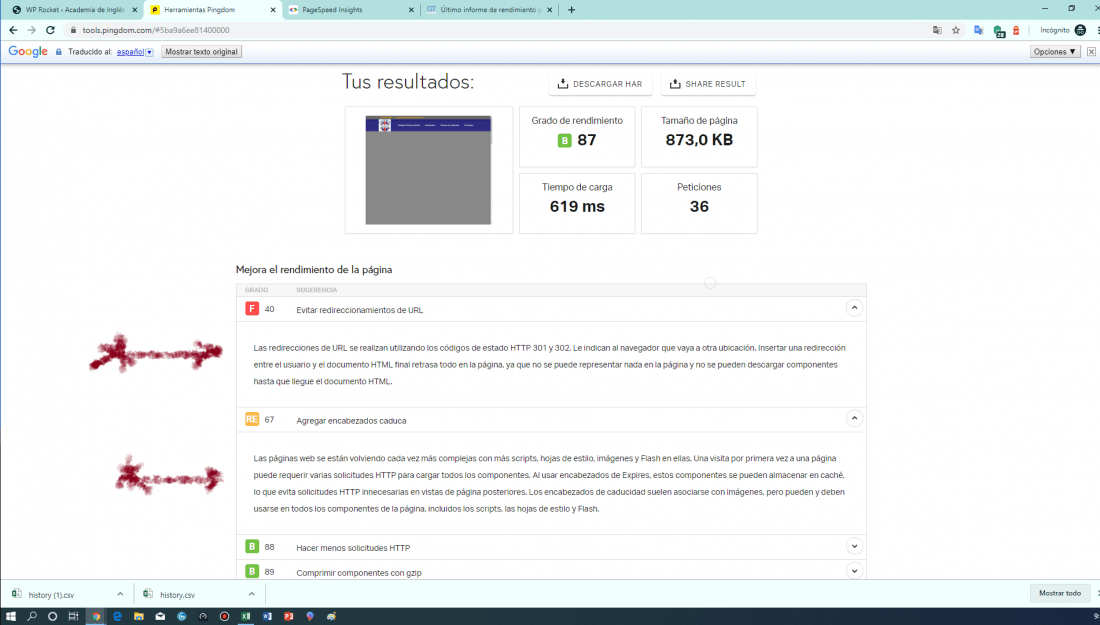Image resolution: width=1100 pixels, height=625 pixels.
Task: Click the red record button app in taskbar
Action: [x=224, y=617]
